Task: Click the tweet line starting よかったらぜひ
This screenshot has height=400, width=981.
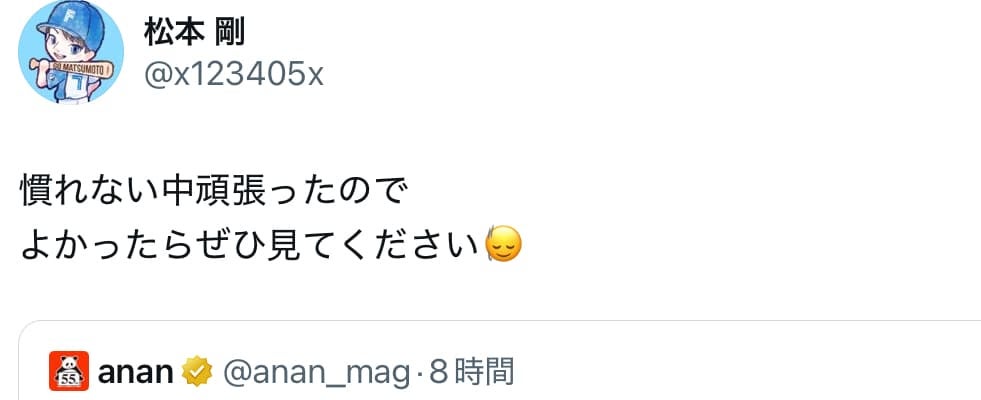Action: click(x=272, y=246)
